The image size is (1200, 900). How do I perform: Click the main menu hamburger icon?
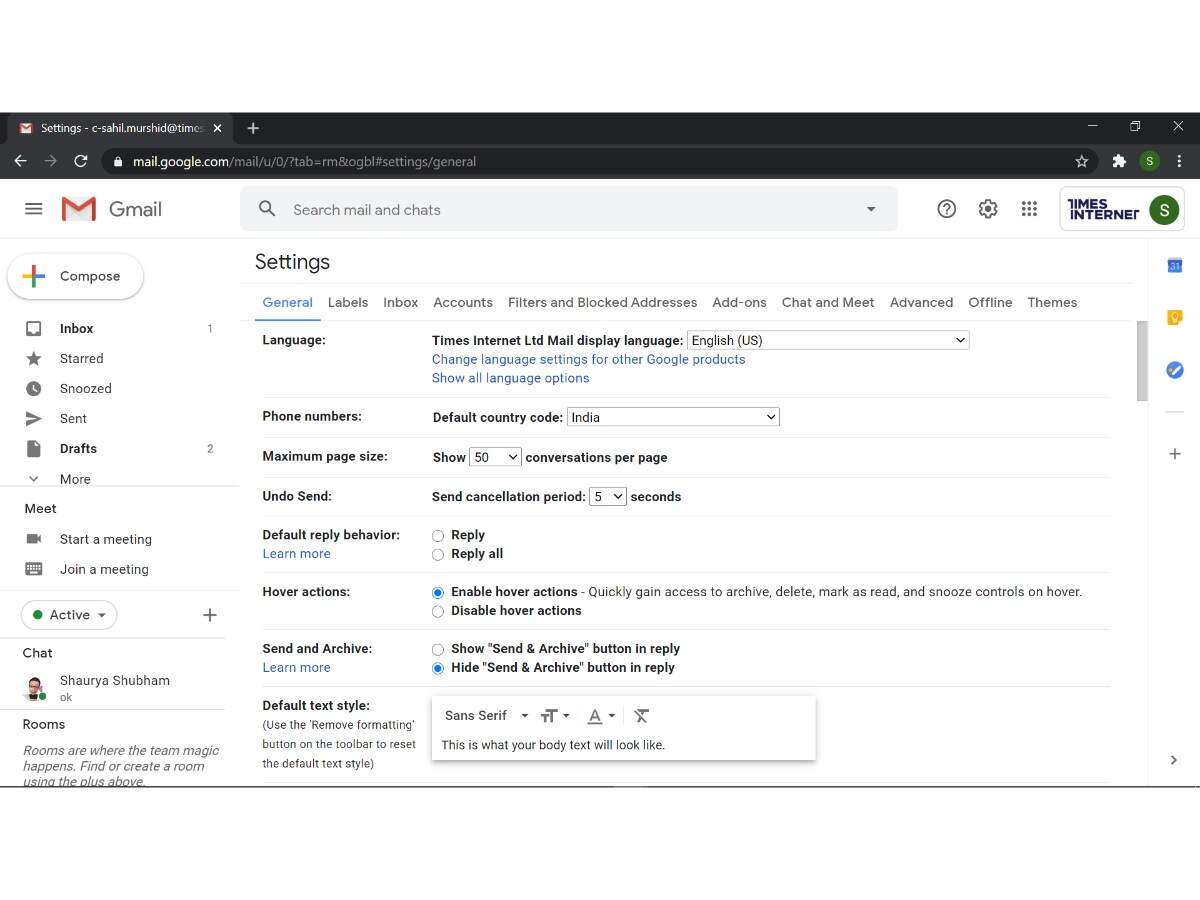tap(33, 208)
